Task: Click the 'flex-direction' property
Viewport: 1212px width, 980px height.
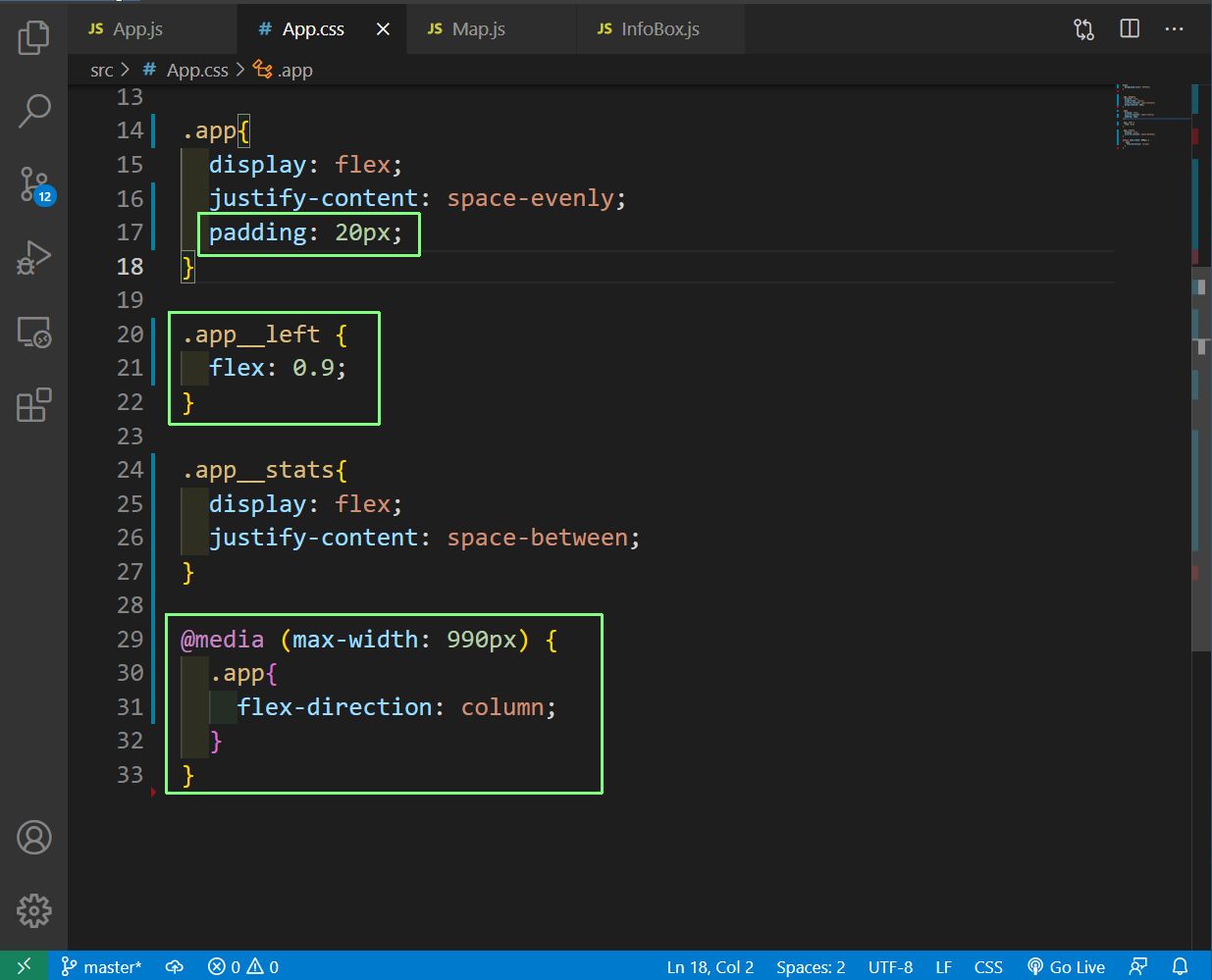Action: [334, 707]
